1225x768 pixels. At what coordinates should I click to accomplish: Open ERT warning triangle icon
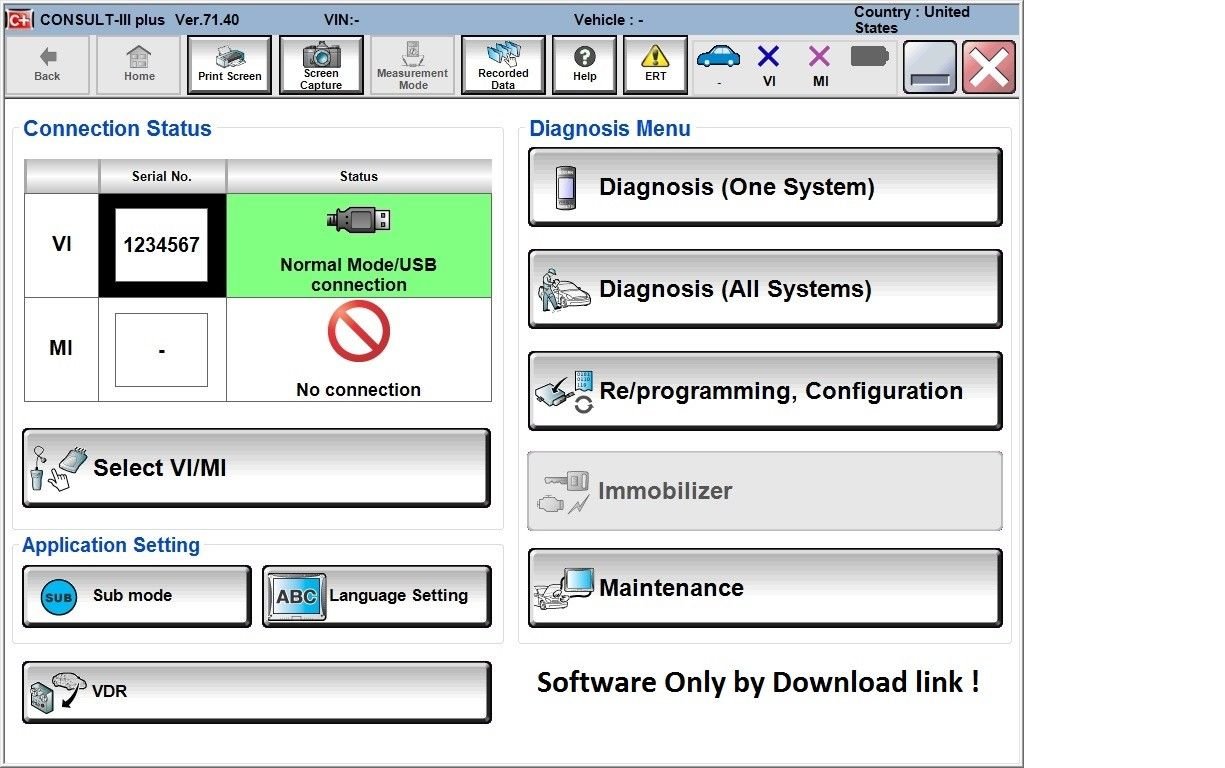(655, 65)
